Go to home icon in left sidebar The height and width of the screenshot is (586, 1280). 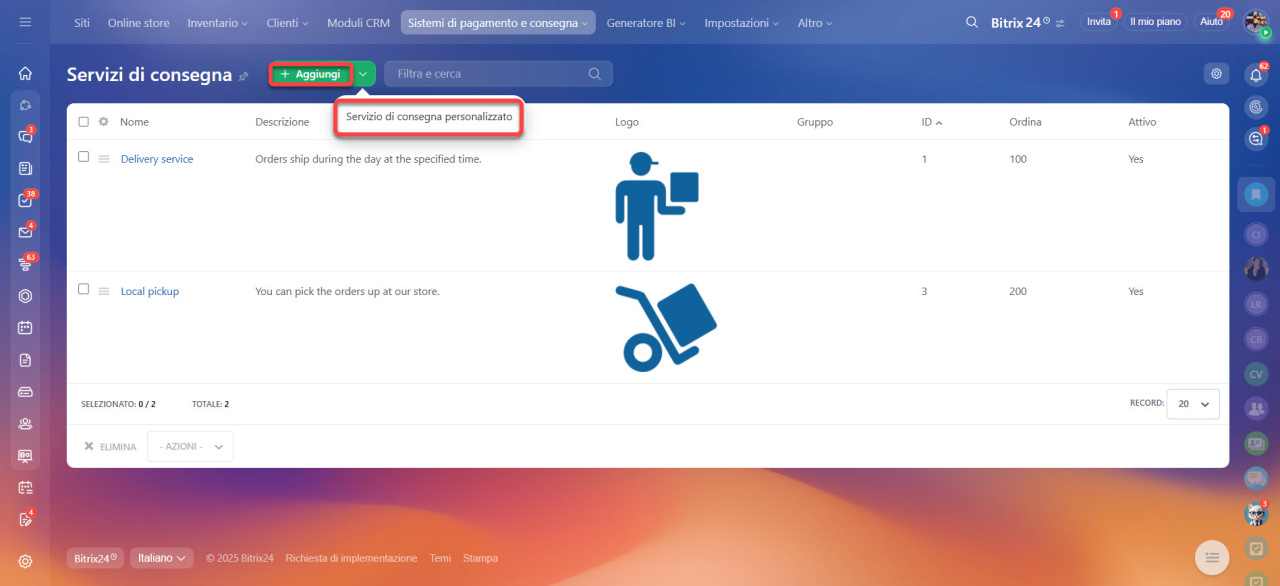25,73
